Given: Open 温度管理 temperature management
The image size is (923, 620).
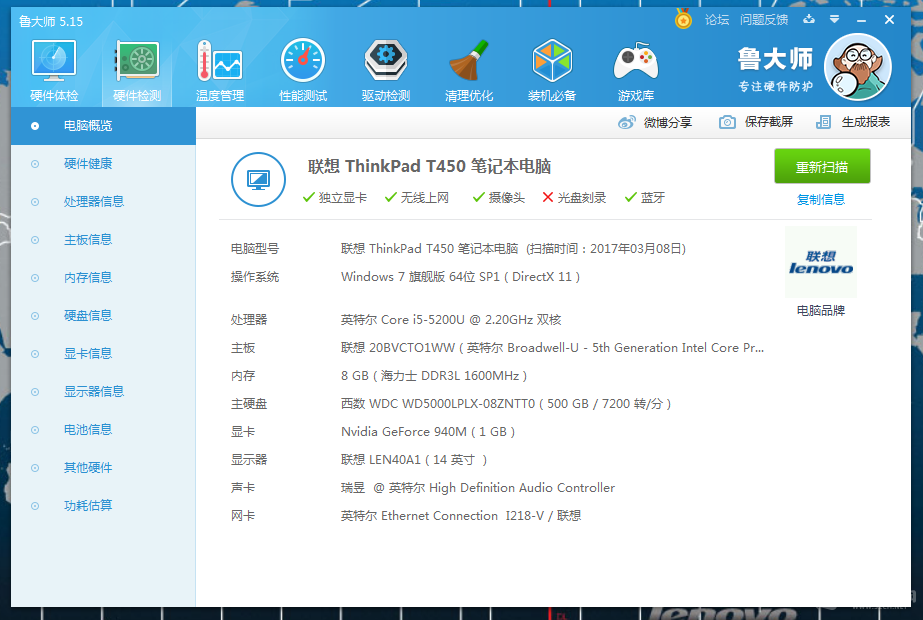Looking at the screenshot, I should click(x=220, y=71).
